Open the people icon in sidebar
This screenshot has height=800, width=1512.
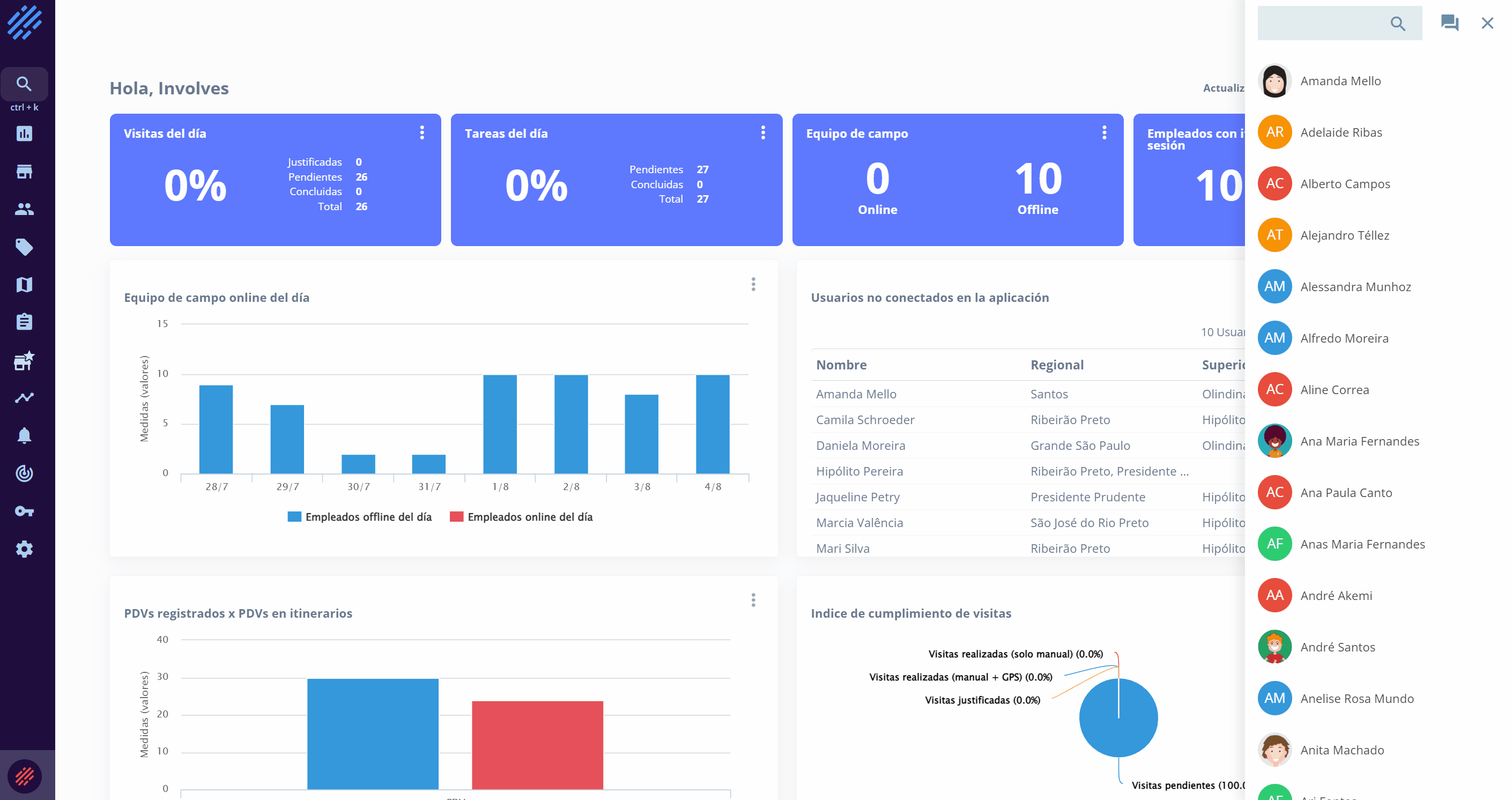point(24,209)
